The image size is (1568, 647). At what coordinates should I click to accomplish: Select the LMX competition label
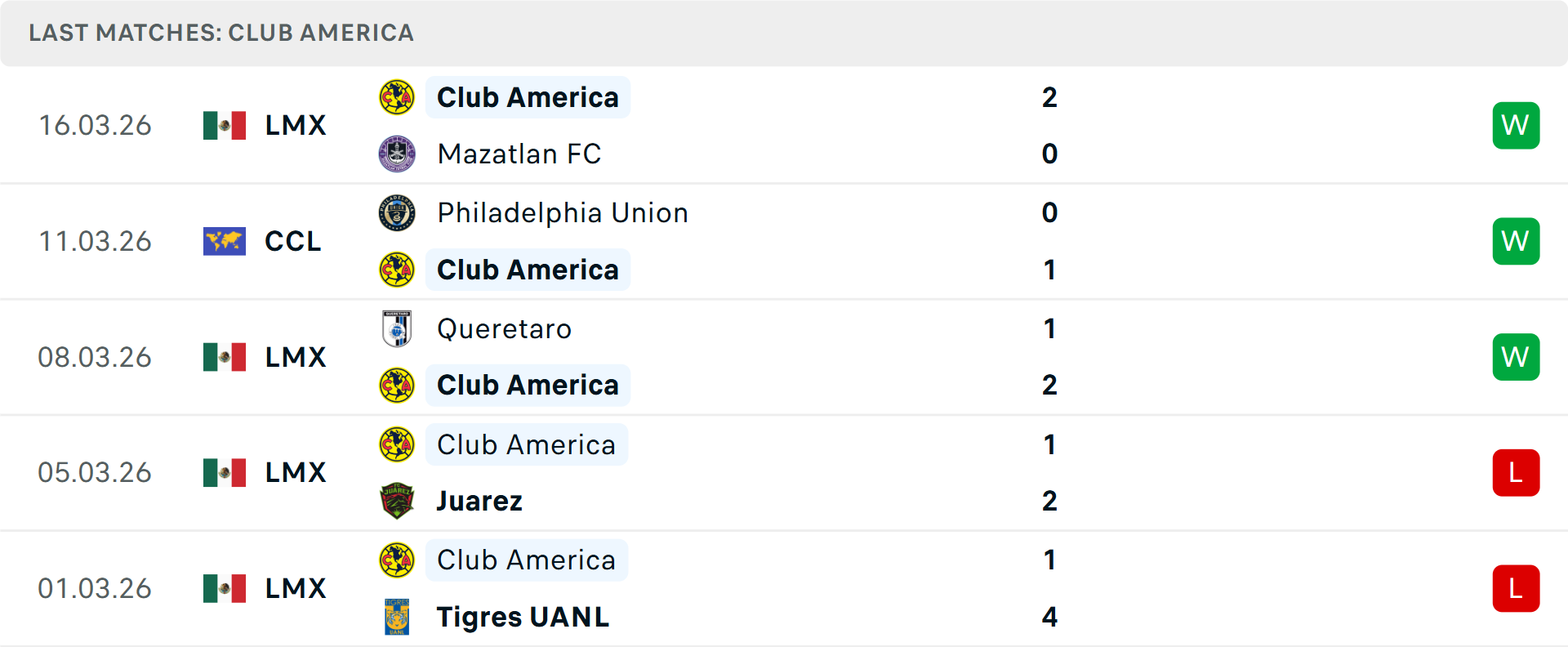[x=295, y=125]
